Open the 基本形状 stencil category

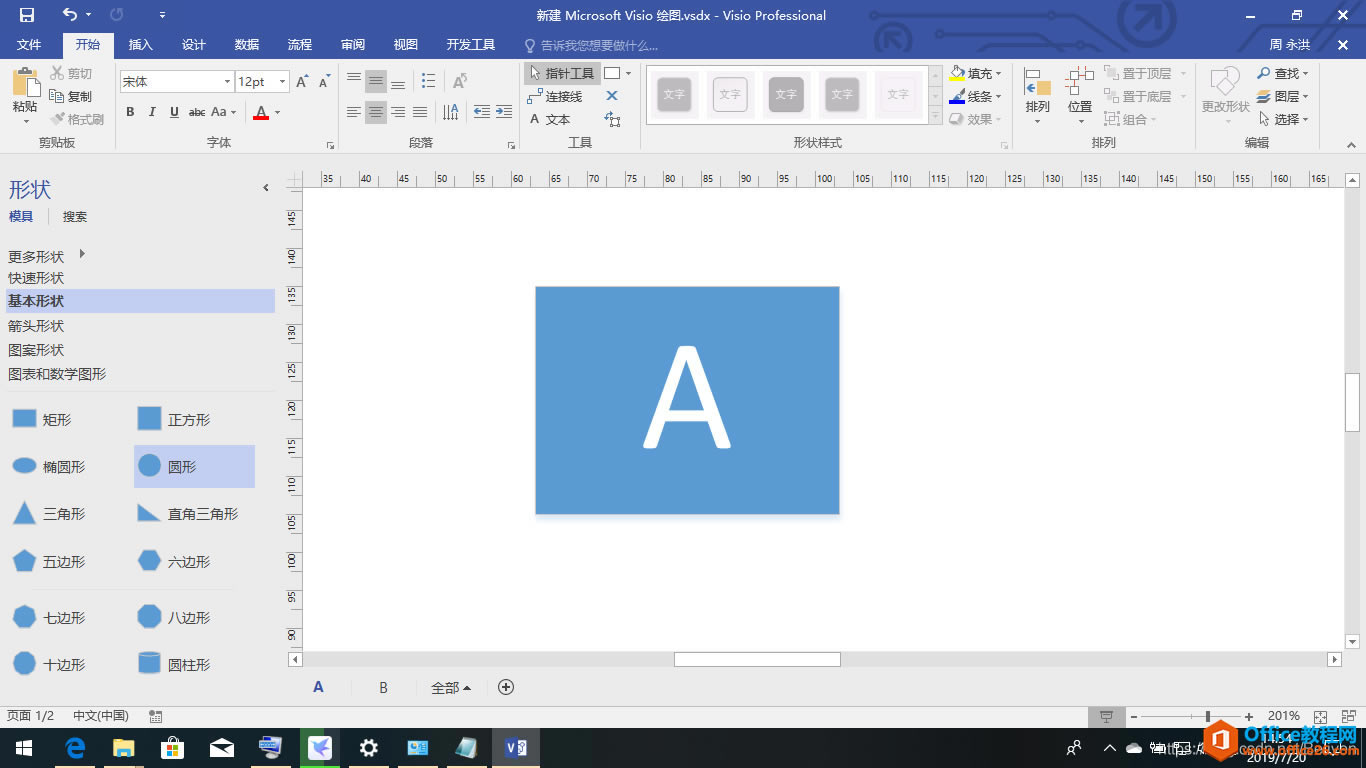click(x=36, y=301)
